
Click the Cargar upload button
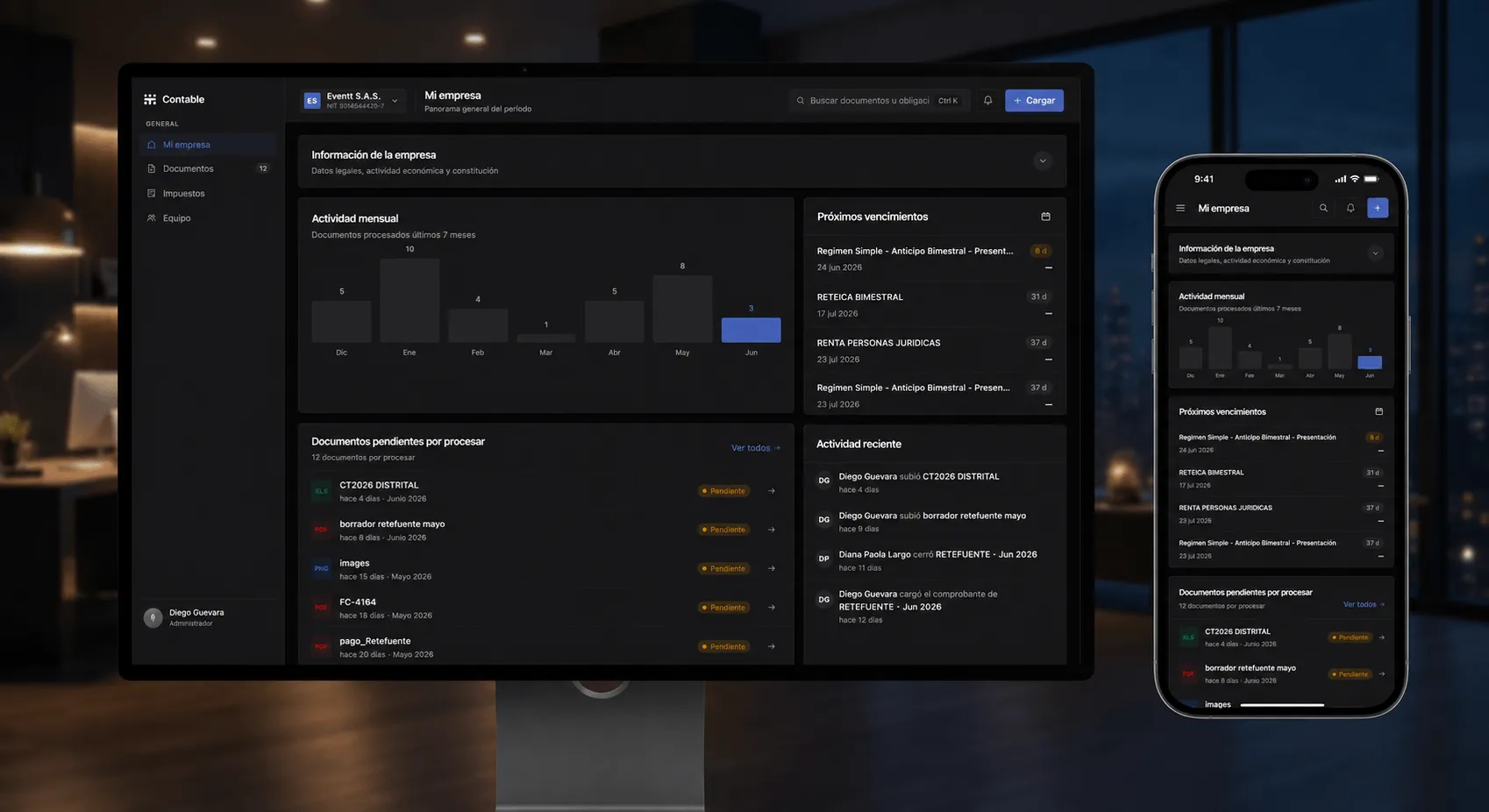[x=1034, y=101]
